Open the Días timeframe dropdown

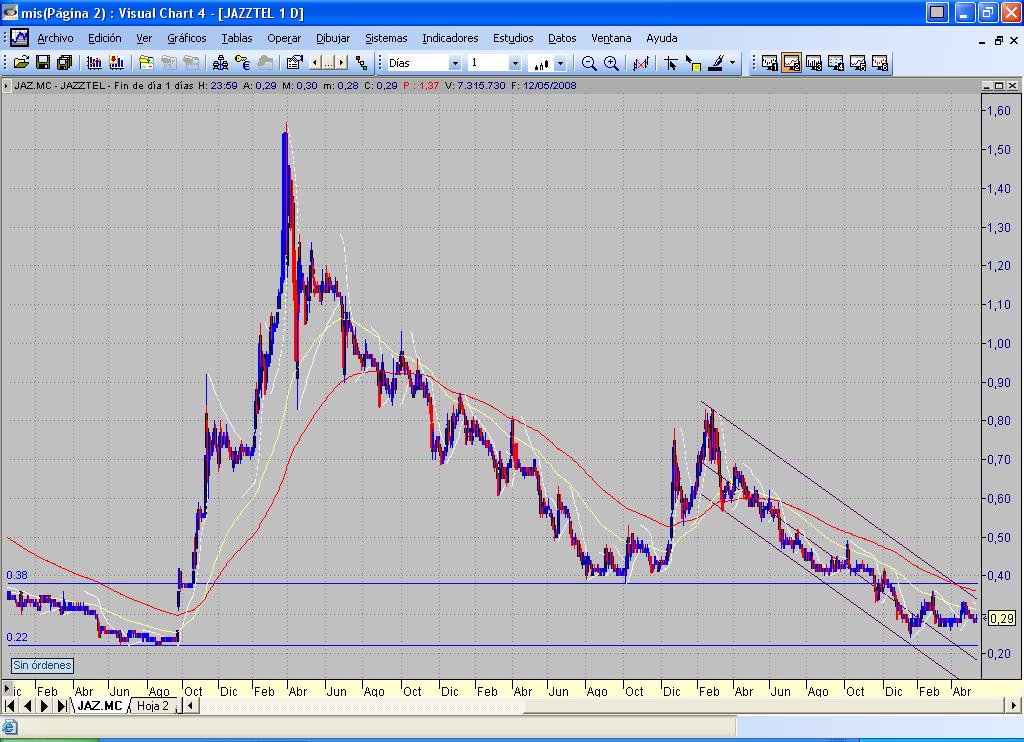coord(455,63)
